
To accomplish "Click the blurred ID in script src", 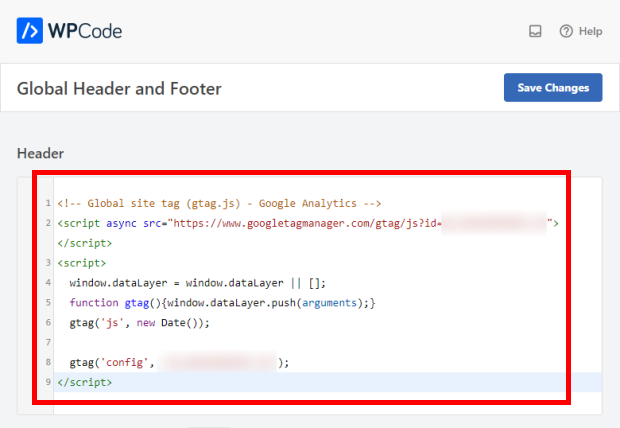I will click(x=495, y=223).
